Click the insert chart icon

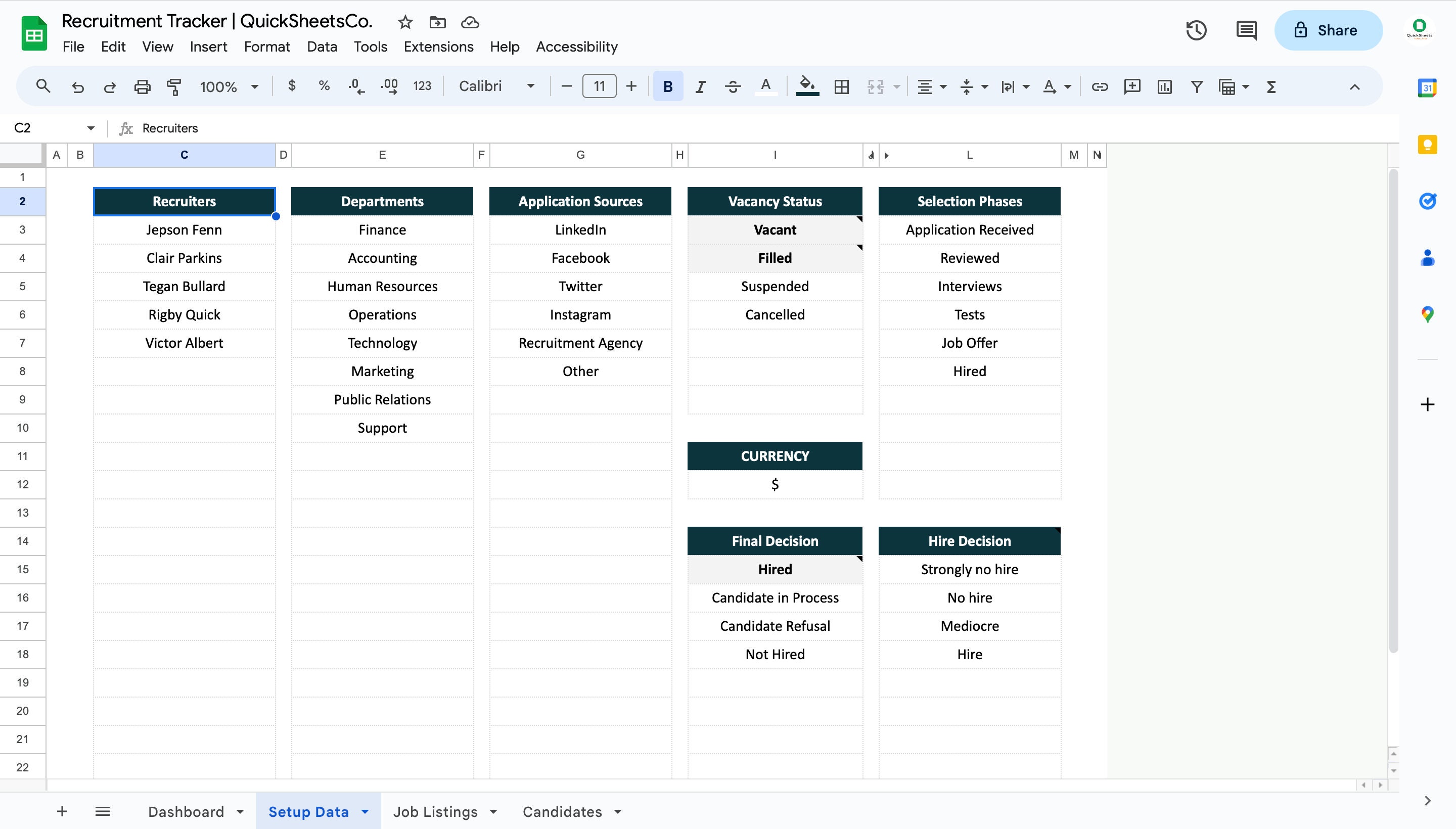(1163, 86)
